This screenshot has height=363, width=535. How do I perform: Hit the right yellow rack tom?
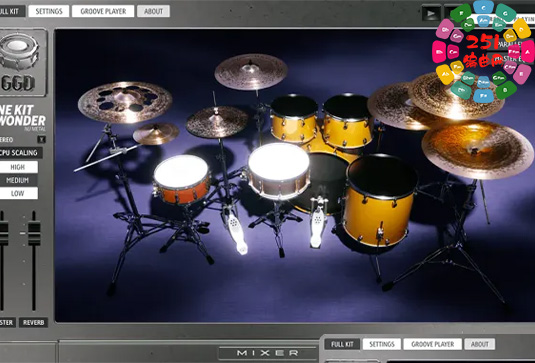[348, 121]
